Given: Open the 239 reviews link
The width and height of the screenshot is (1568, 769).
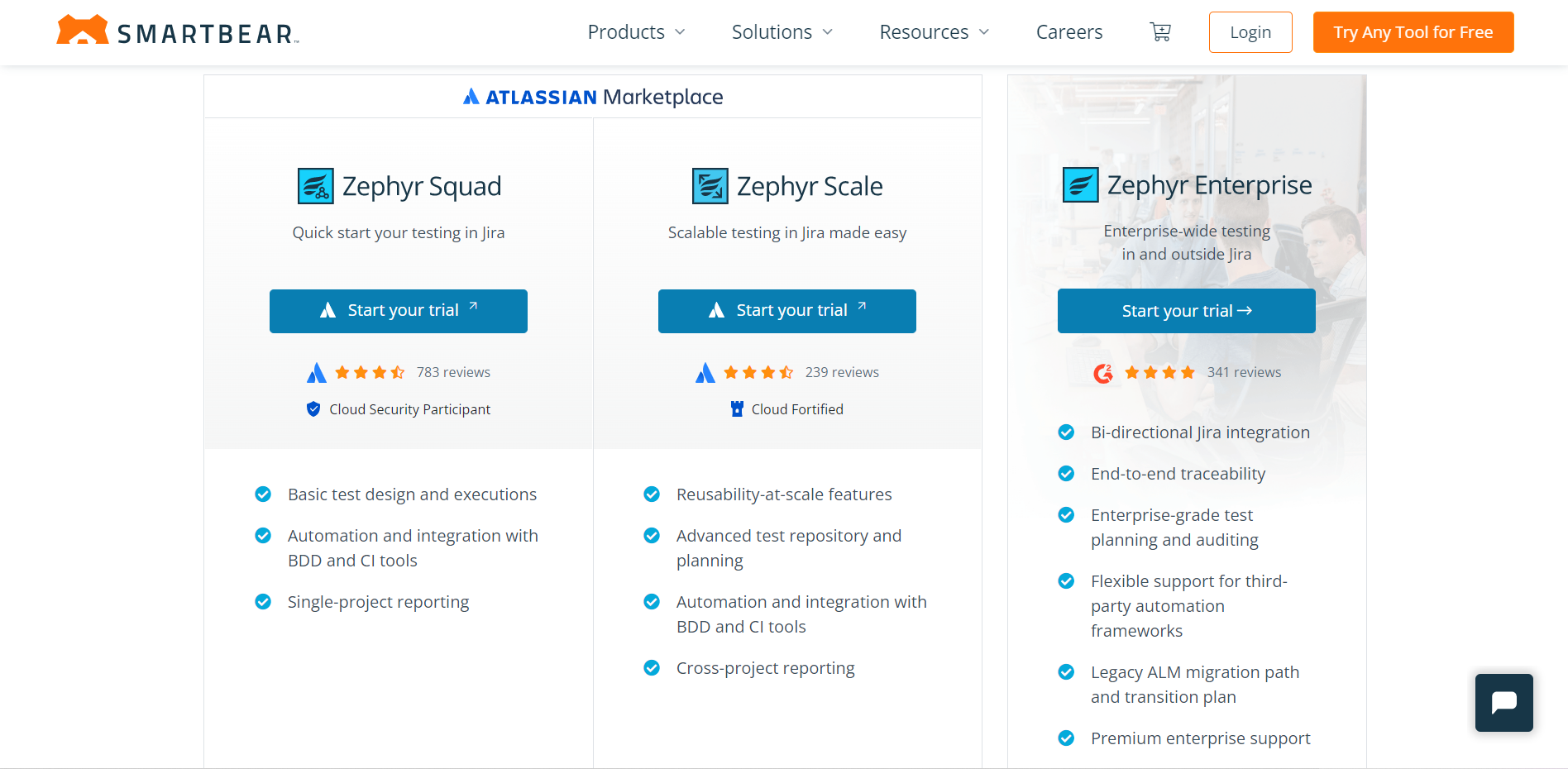Looking at the screenshot, I should click(x=842, y=373).
